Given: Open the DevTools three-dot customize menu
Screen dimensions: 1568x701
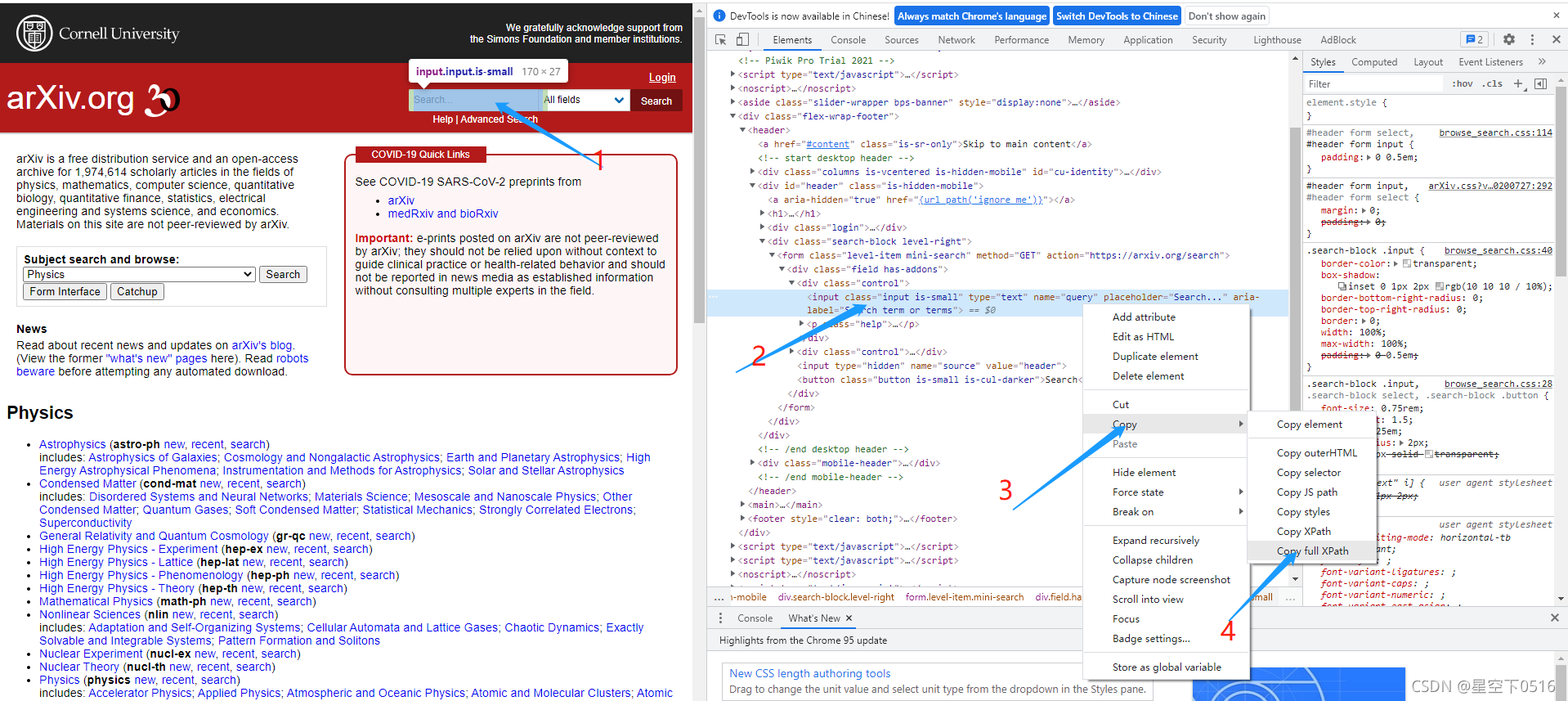Looking at the screenshot, I should click(x=1532, y=39).
